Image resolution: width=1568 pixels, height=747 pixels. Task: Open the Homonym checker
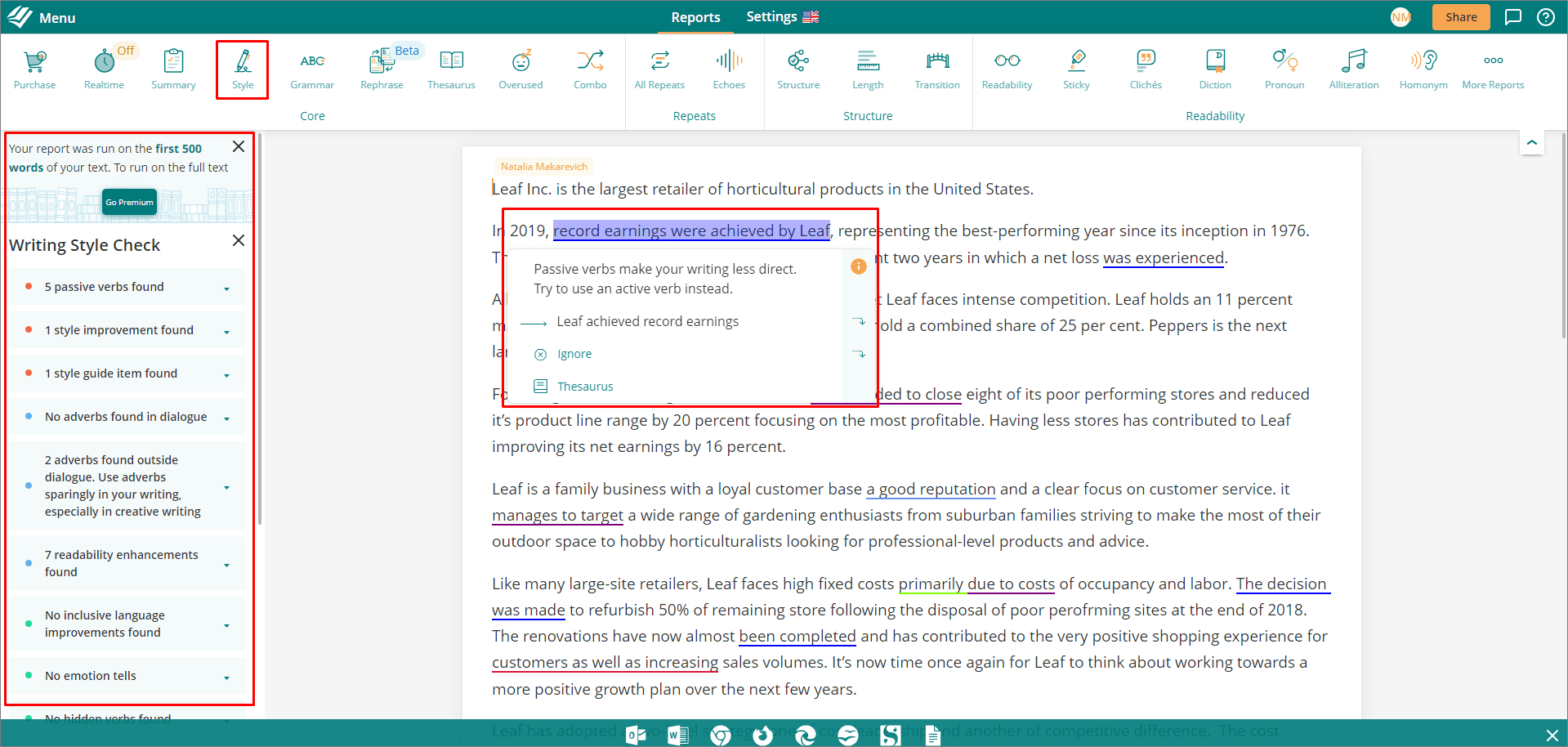tap(1423, 69)
